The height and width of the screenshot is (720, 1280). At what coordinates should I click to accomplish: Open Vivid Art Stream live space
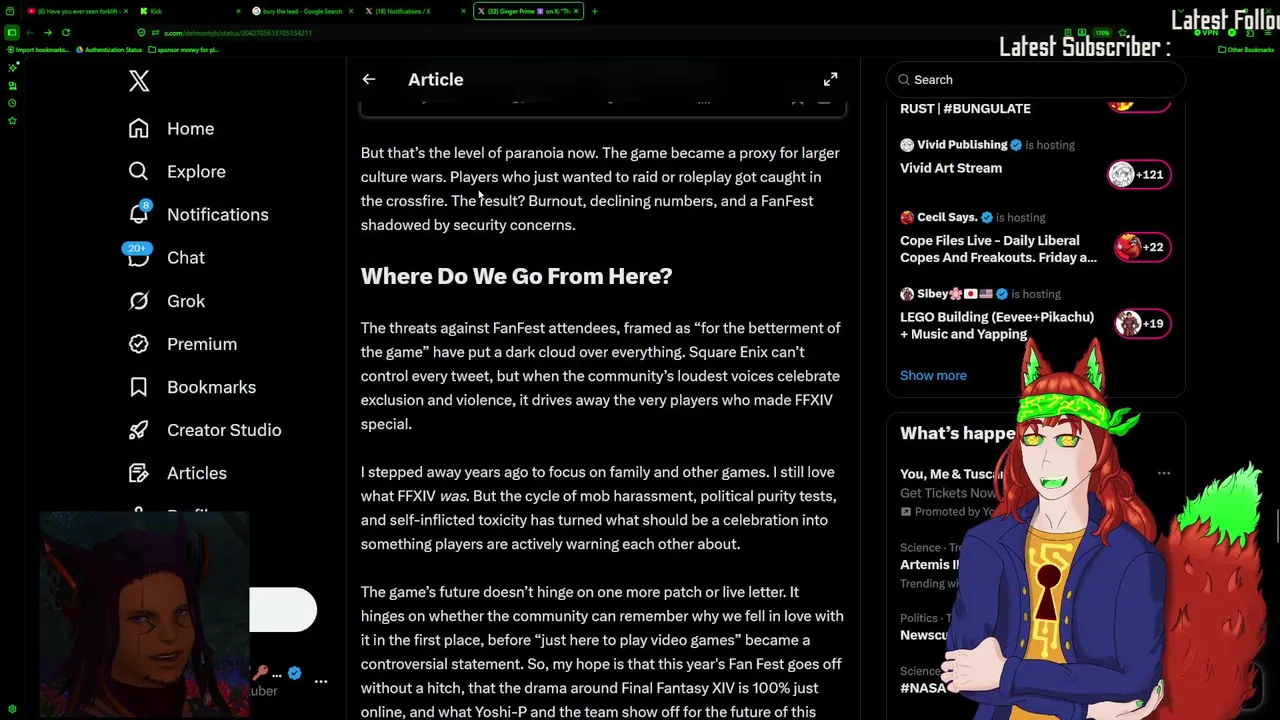tap(951, 168)
